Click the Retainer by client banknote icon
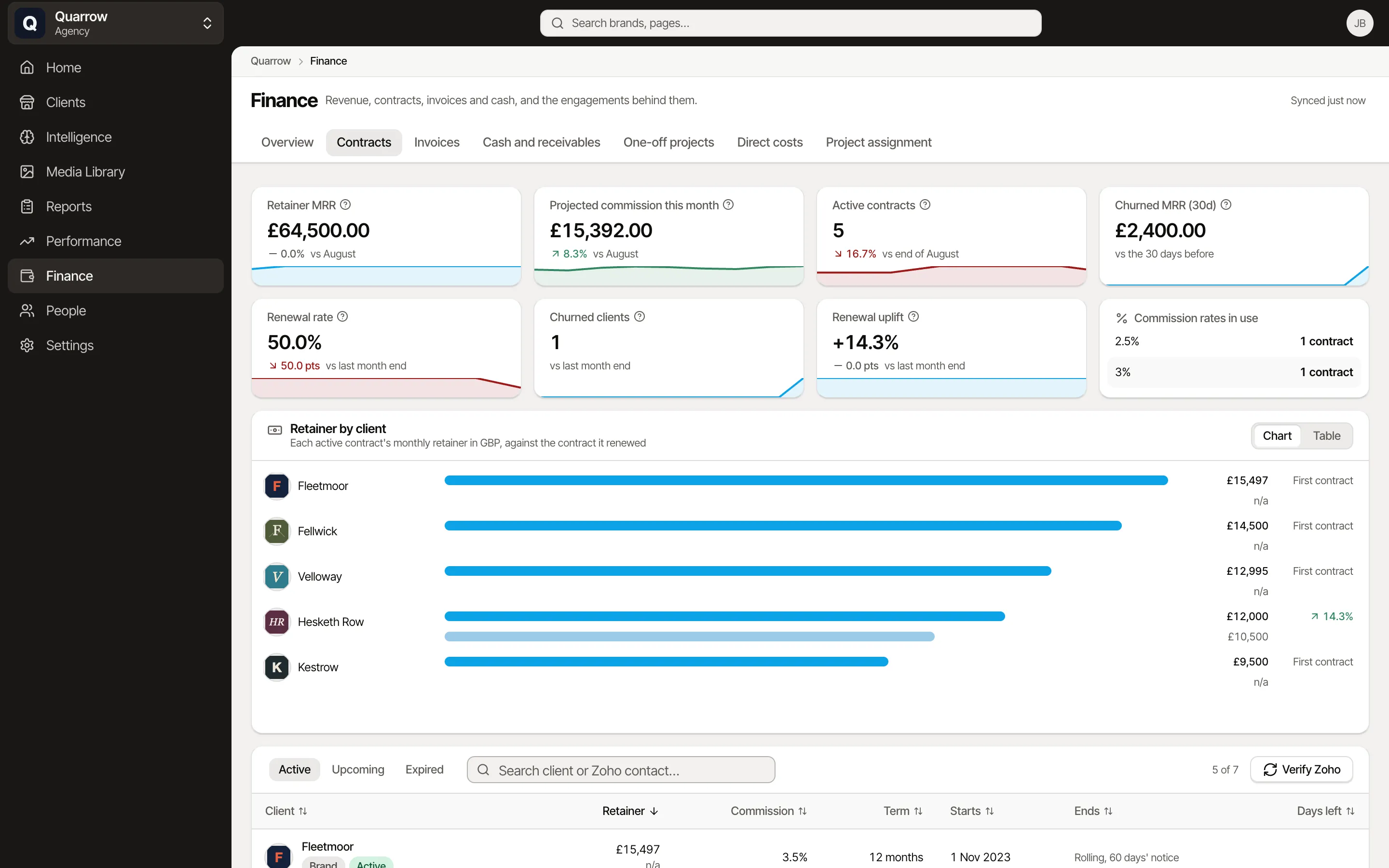 (275, 430)
